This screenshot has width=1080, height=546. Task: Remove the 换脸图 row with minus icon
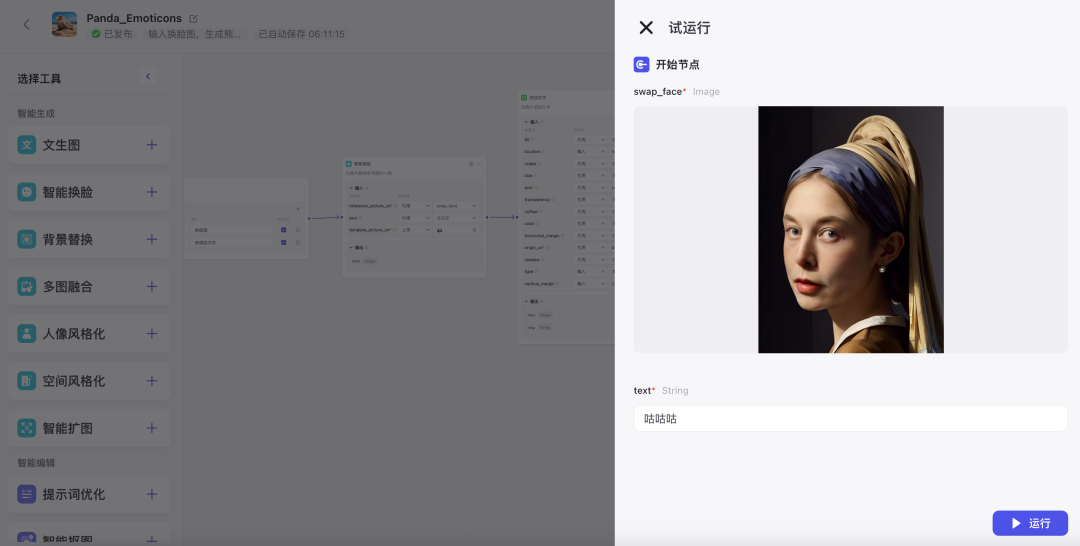298,230
